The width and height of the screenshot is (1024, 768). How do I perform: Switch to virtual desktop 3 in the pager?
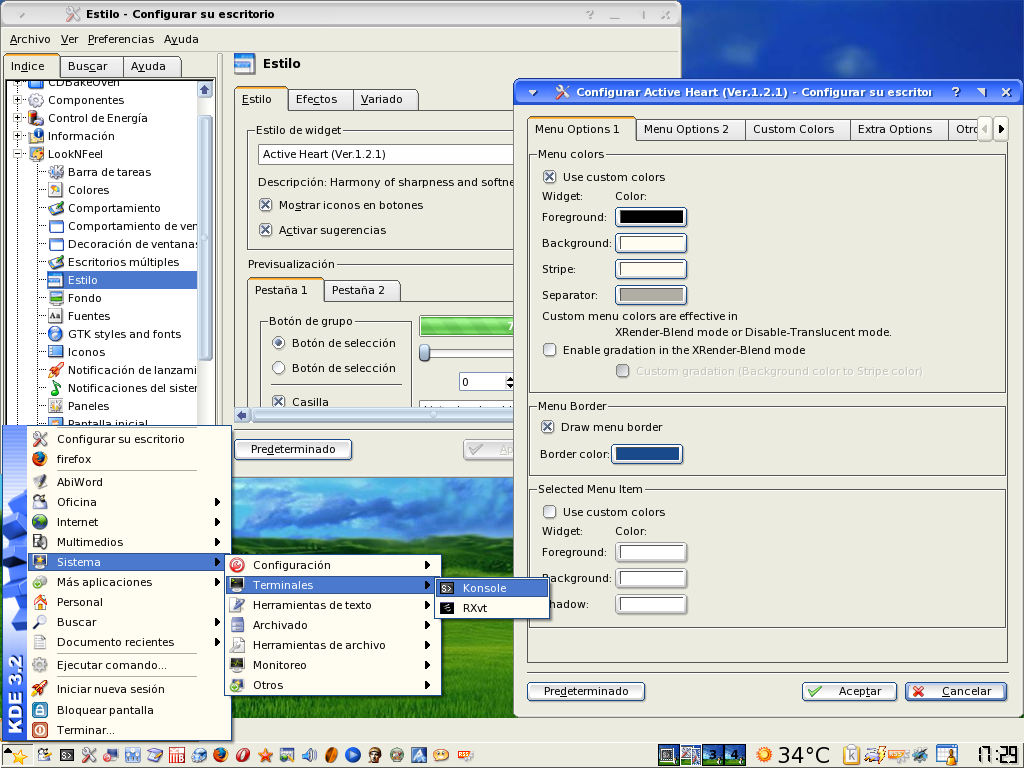712,755
